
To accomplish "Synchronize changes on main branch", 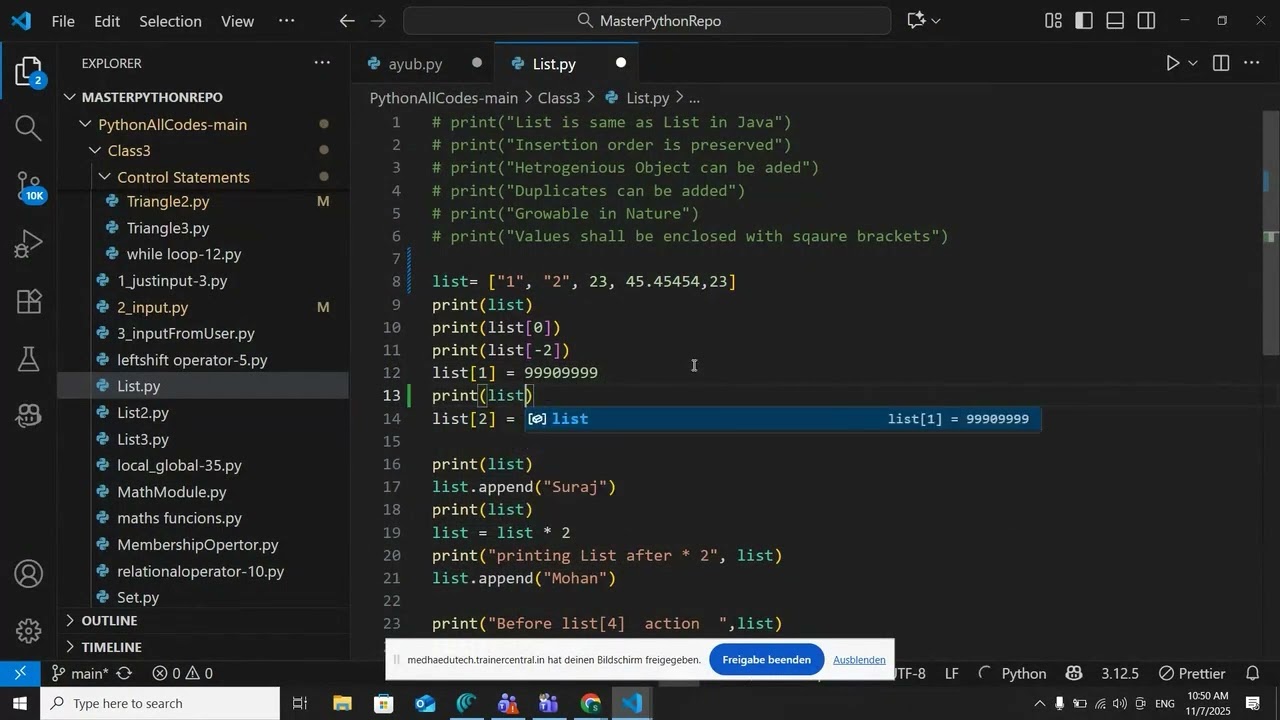I will pyautogui.click(x=125, y=674).
